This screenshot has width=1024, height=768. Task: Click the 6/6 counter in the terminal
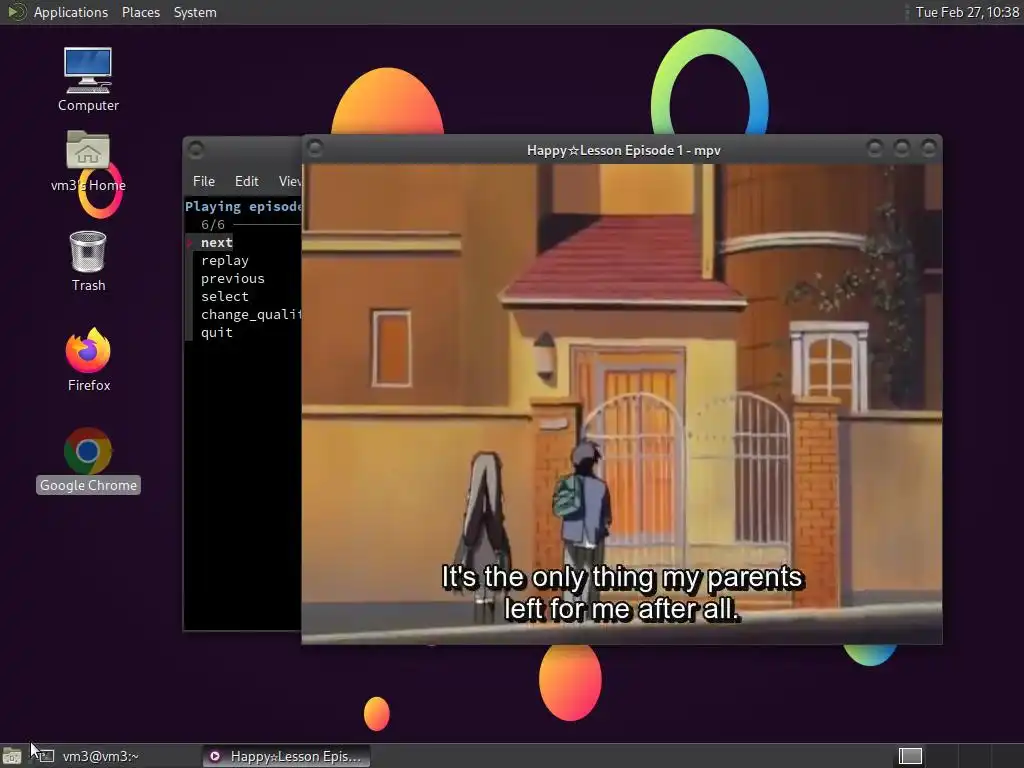(x=213, y=225)
